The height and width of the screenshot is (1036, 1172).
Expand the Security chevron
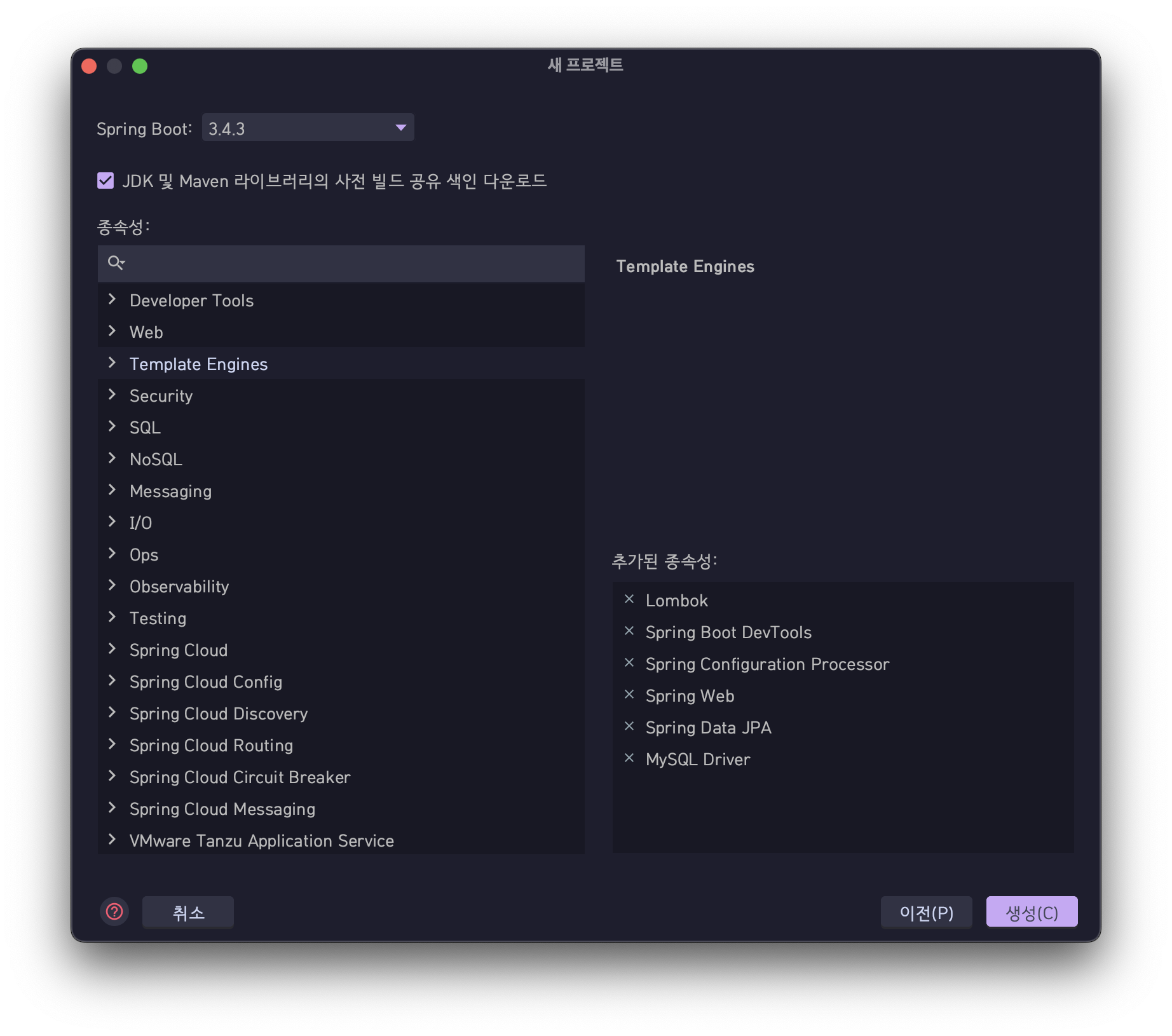tap(112, 395)
